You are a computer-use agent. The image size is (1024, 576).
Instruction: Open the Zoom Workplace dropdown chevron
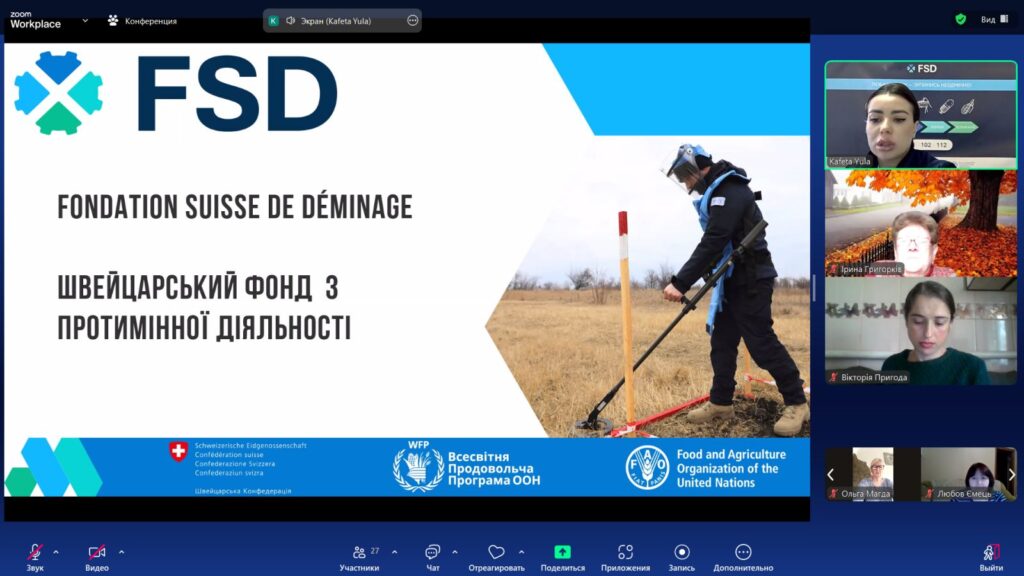click(85, 20)
